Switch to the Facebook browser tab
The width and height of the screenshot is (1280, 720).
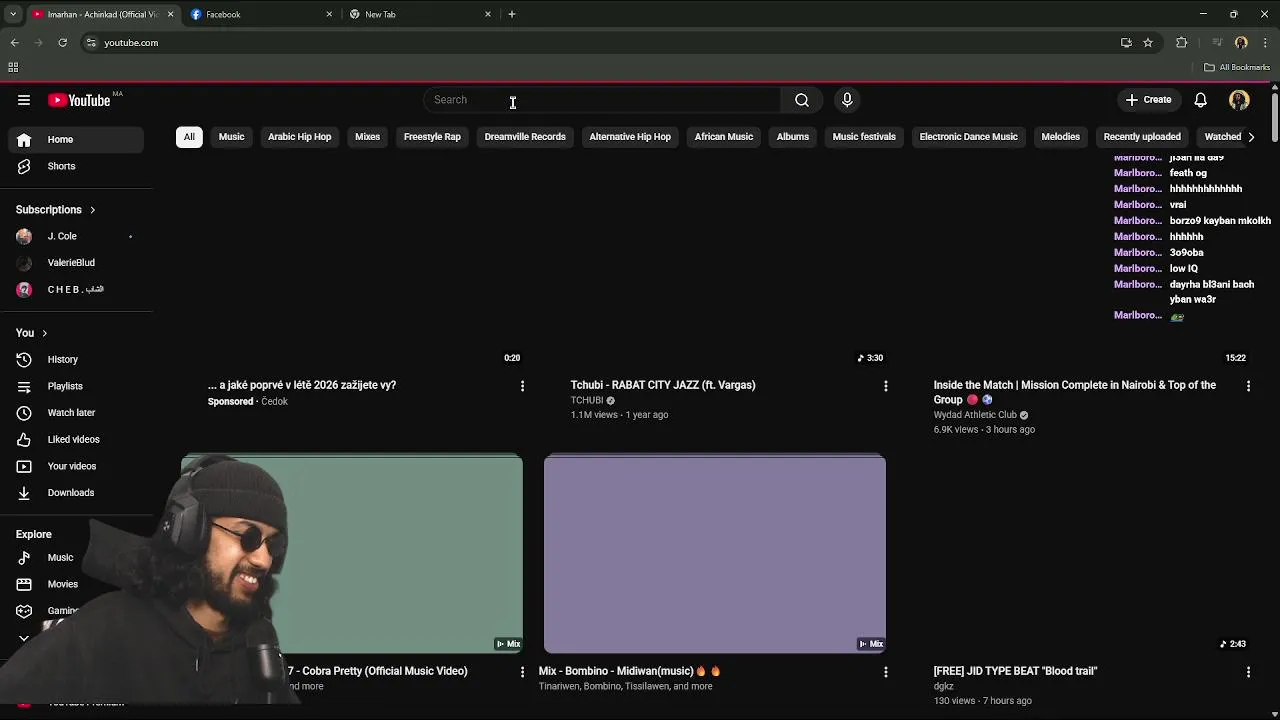(x=260, y=14)
